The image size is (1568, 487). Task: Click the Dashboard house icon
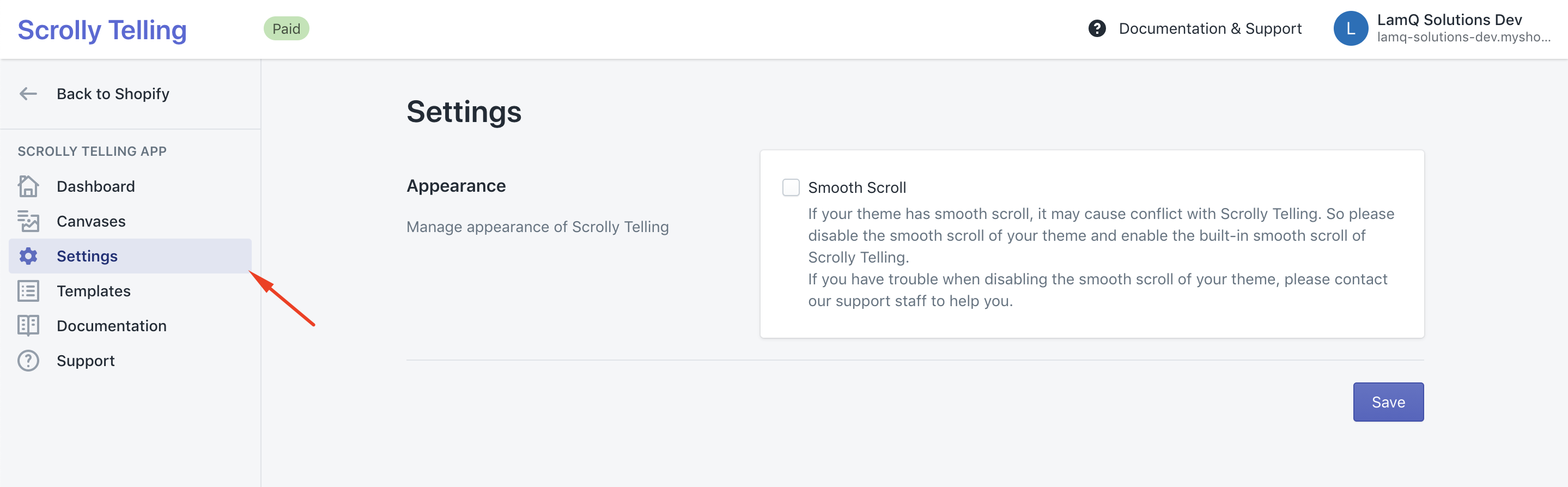click(x=28, y=186)
